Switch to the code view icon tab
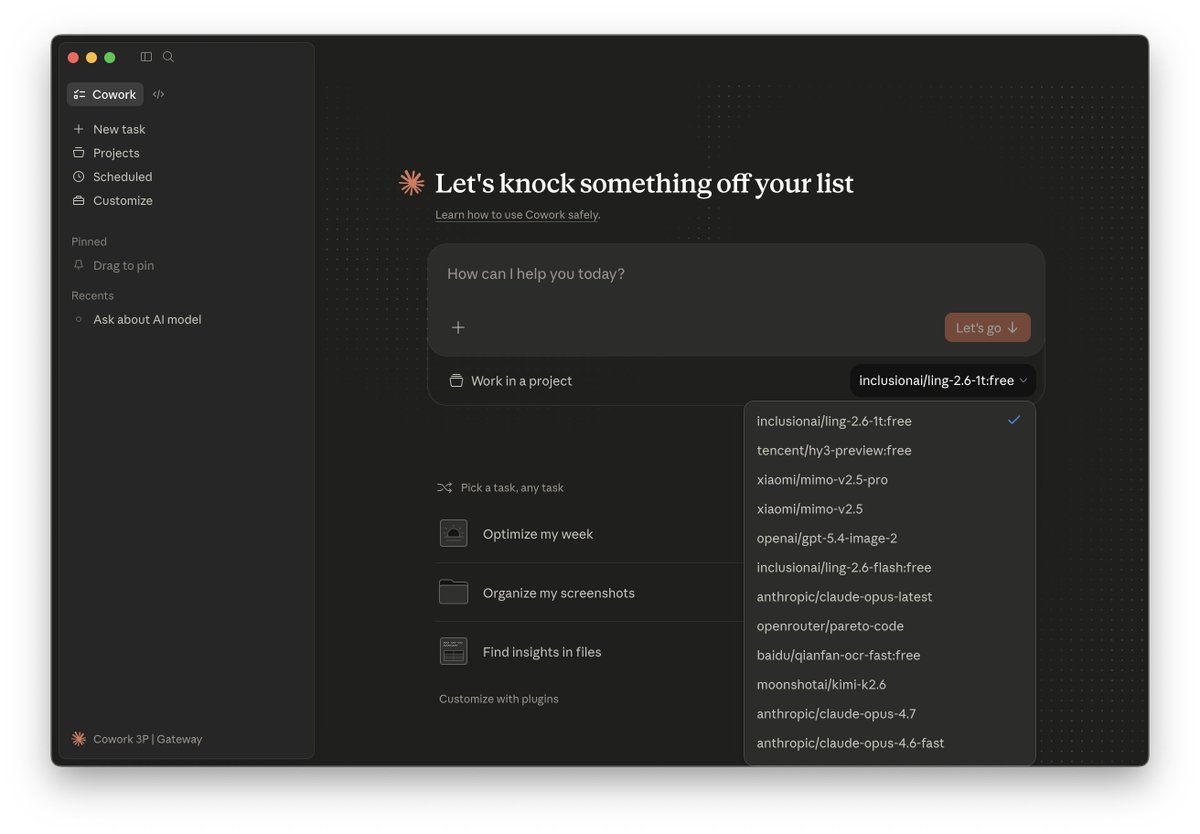The width and height of the screenshot is (1200, 834). (x=158, y=94)
